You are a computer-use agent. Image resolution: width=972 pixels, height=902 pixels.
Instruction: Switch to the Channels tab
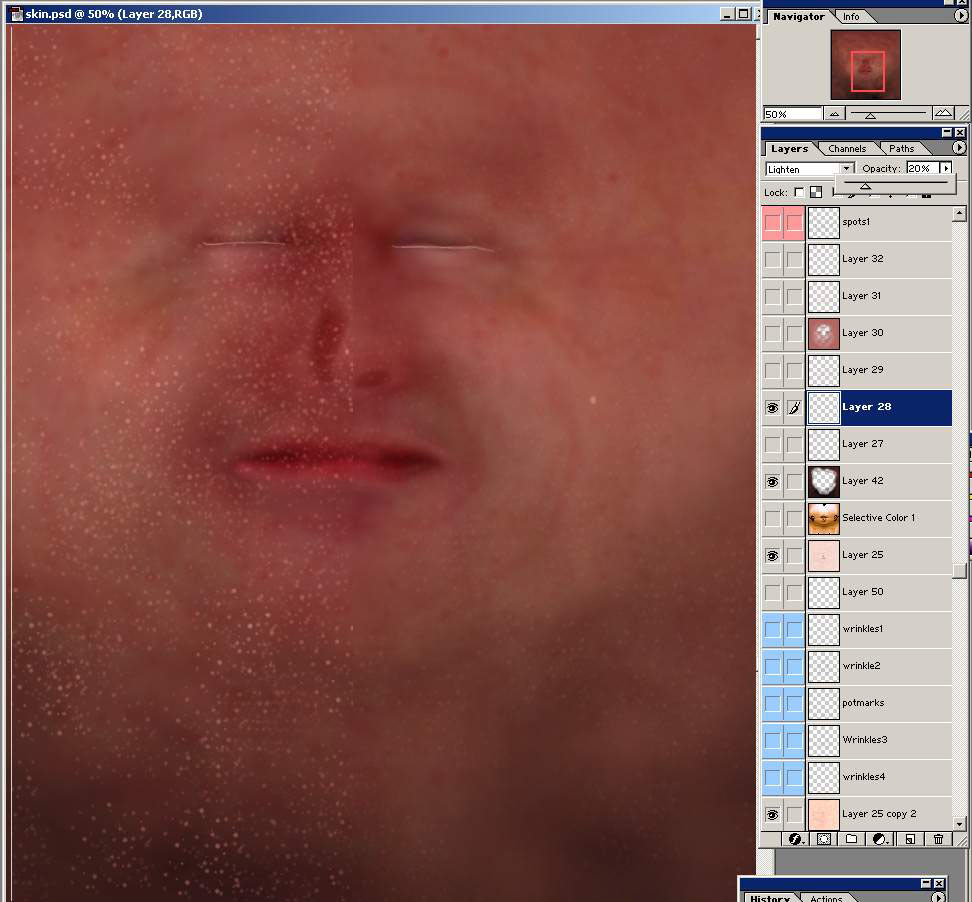click(846, 149)
